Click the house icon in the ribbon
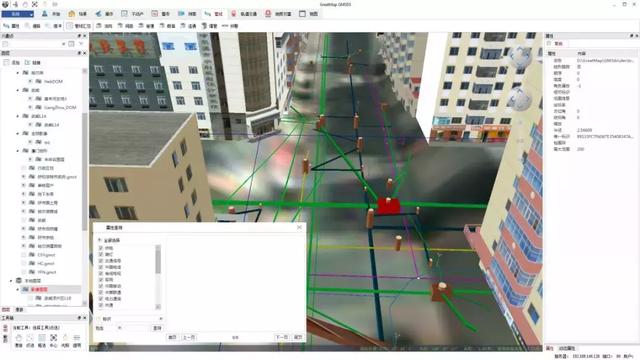This screenshot has width=640, height=360. [72, 14]
